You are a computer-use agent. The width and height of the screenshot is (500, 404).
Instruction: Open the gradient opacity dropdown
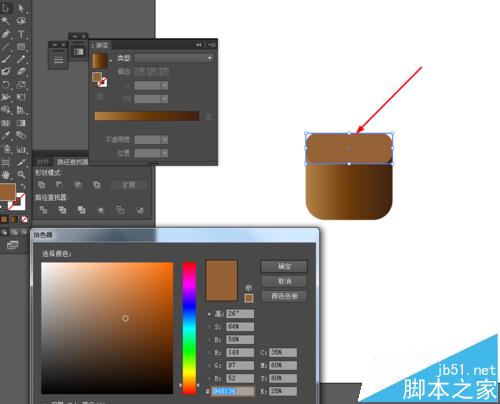(x=164, y=139)
